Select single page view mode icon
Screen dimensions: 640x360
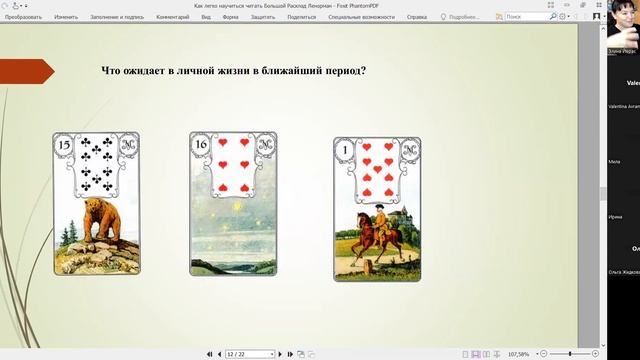pyautogui.click(x=465, y=354)
